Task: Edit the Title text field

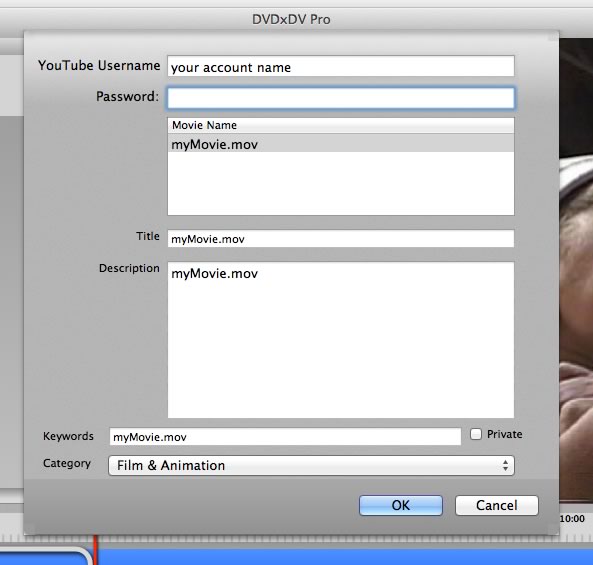Action: coord(341,239)
